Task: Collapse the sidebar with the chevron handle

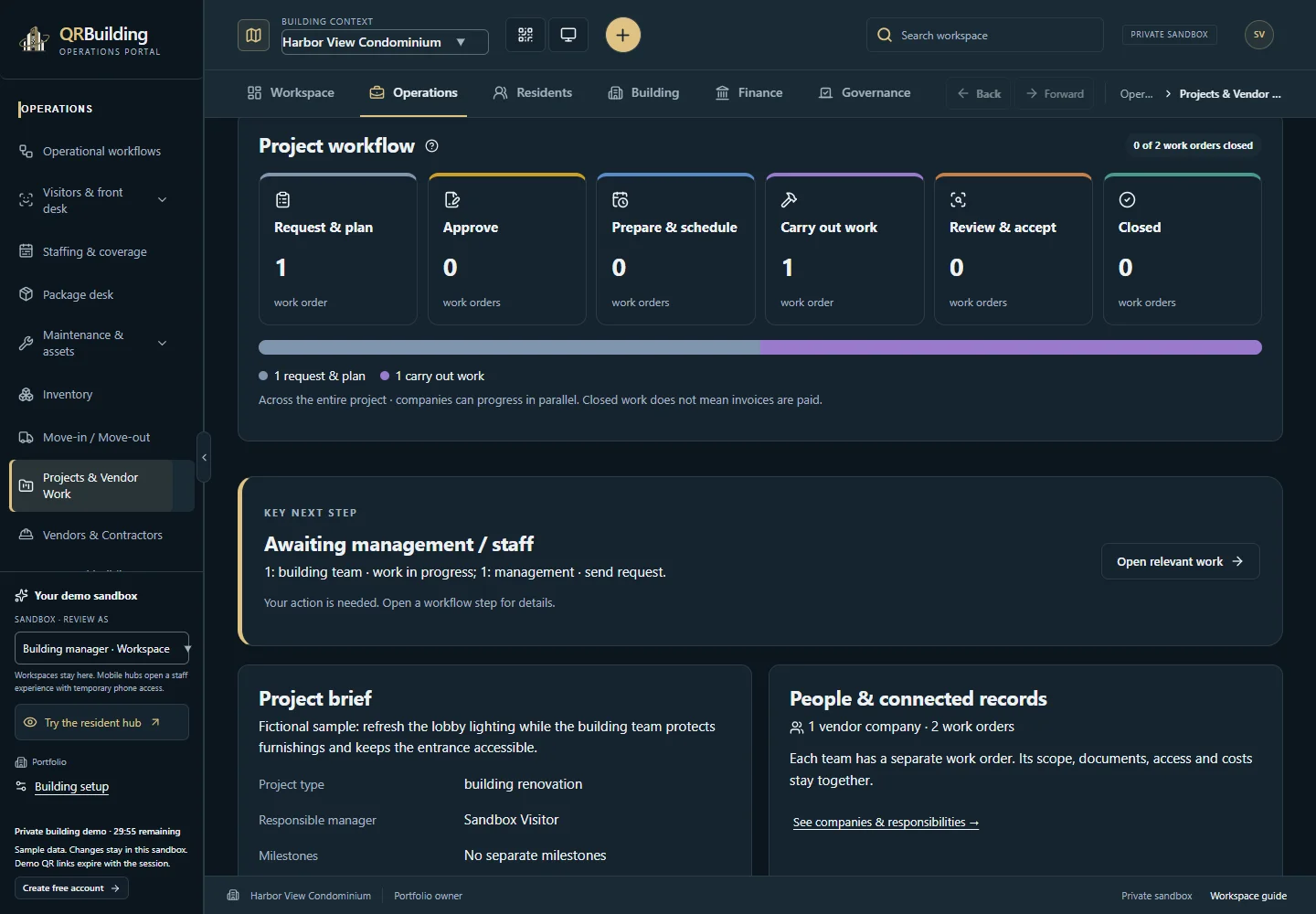Action: pyautogui.click(x=204, y=457)
